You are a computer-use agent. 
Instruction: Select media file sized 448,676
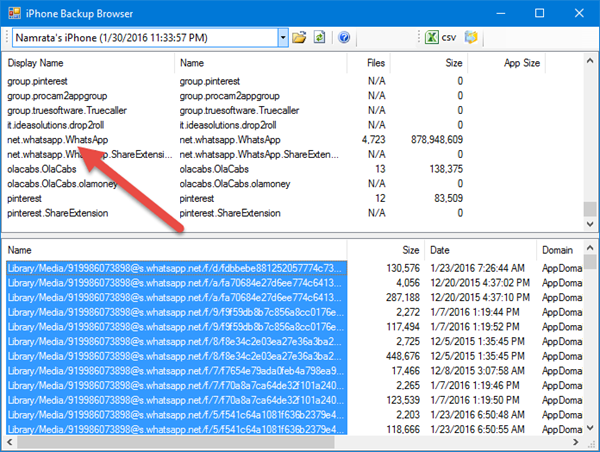coord(176,356)
